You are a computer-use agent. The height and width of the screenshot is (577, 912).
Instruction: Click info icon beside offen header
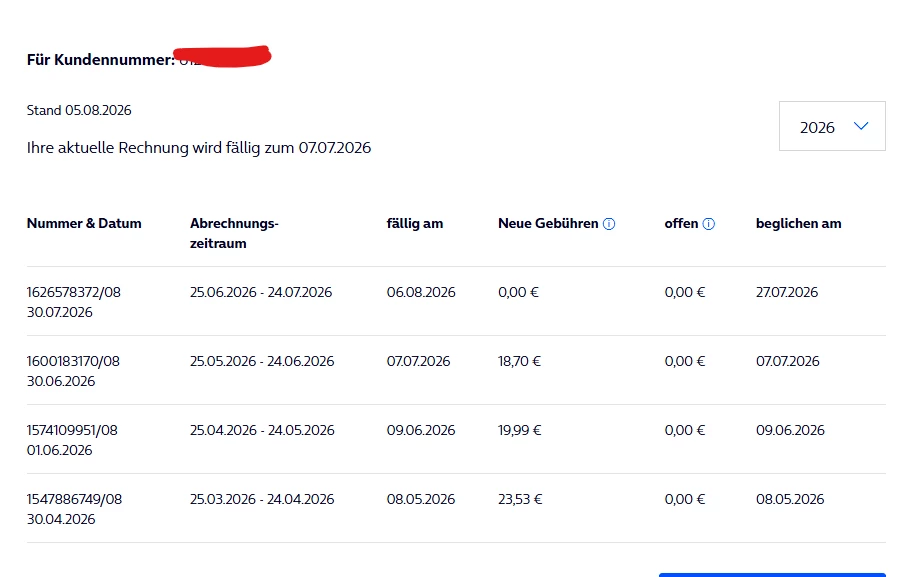[x=708, y=224]
